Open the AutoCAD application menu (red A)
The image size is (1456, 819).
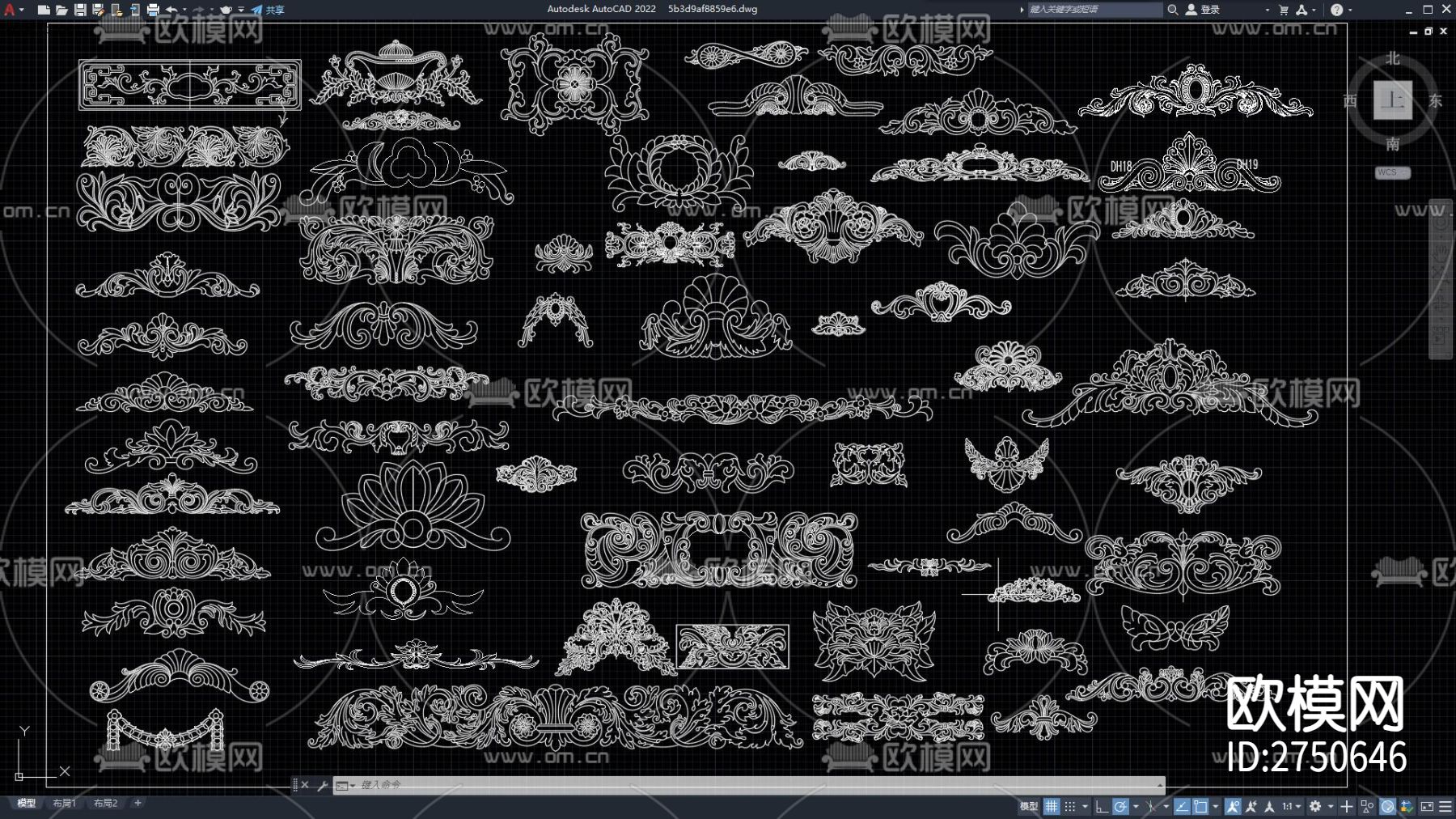point(10,10)
